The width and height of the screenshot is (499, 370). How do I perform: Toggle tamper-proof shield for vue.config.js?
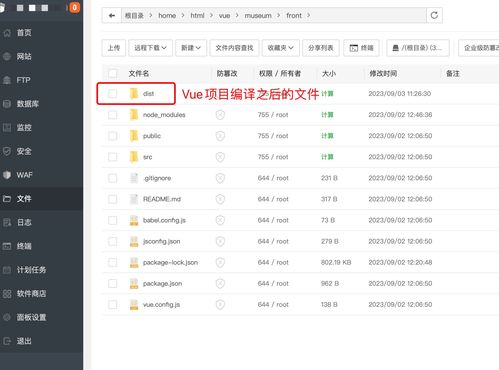click(x=220, y=305)
